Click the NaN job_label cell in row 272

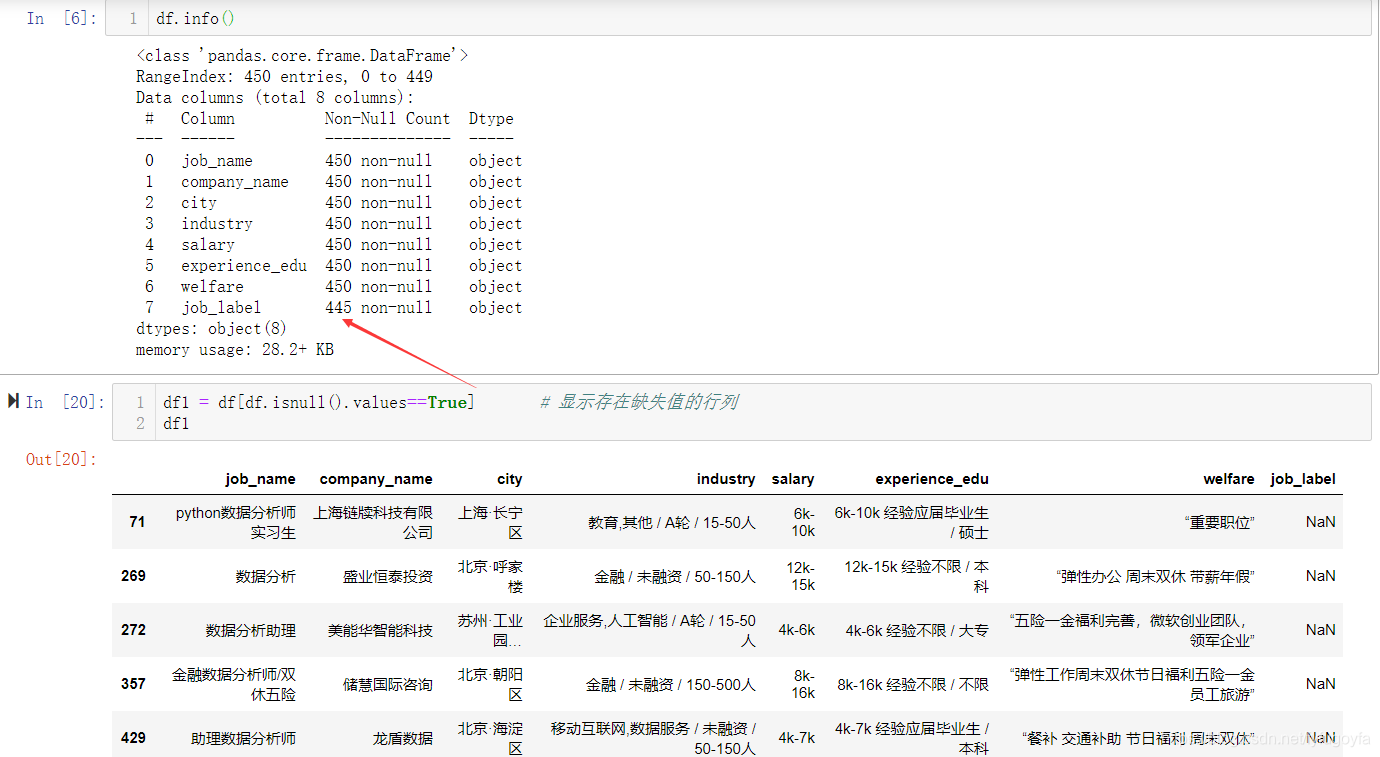(1320, 630)
